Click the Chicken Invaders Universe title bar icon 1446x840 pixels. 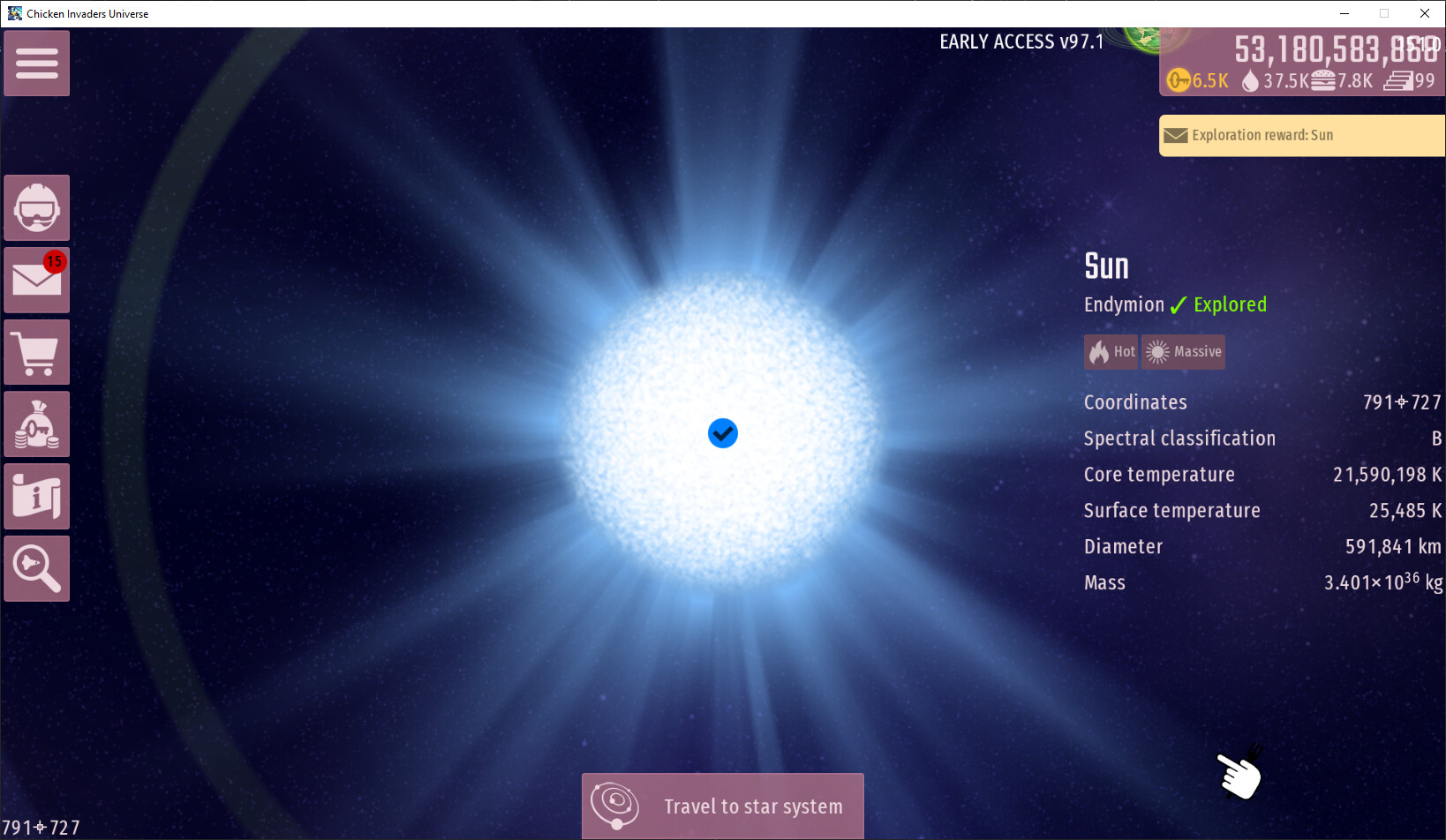click(x=14, y=13)
